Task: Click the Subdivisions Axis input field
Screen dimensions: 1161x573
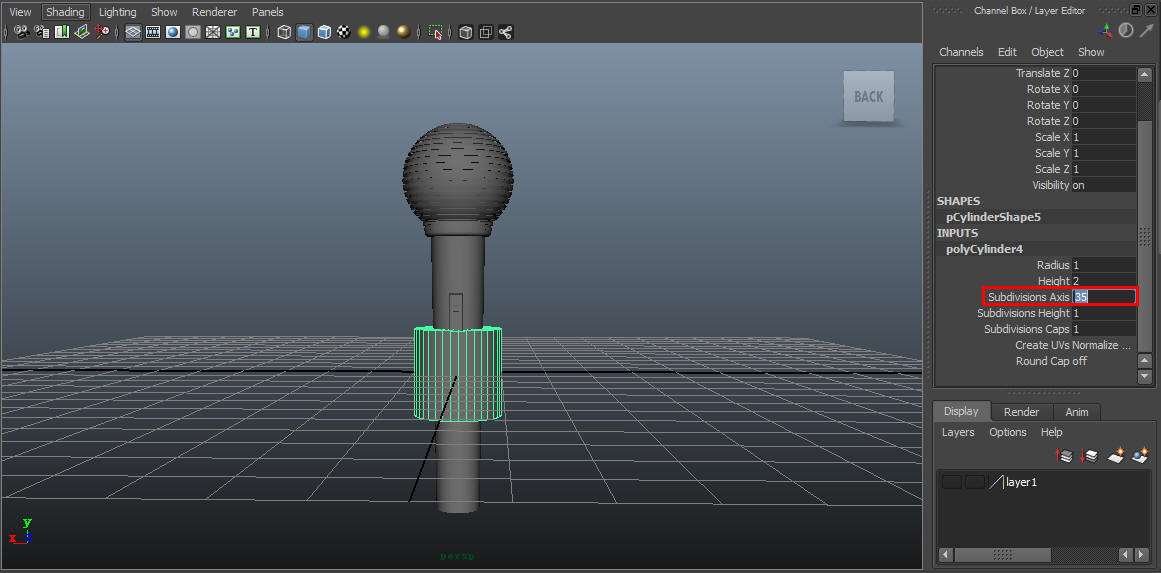Action: pos(1103,297)
